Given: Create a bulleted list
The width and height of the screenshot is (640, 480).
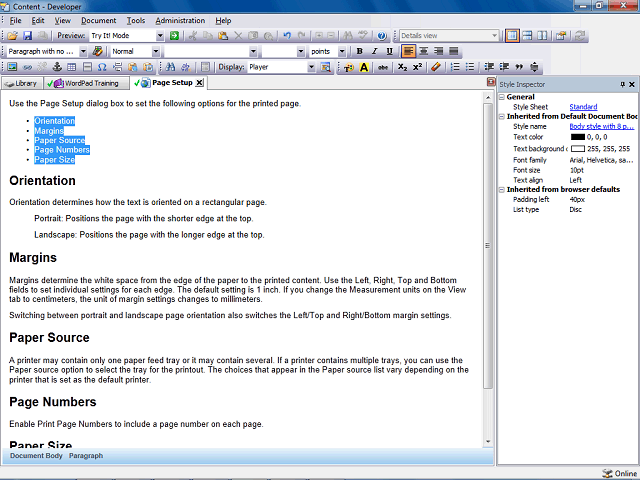Looking at the screenshot, I should coord(470,67).
